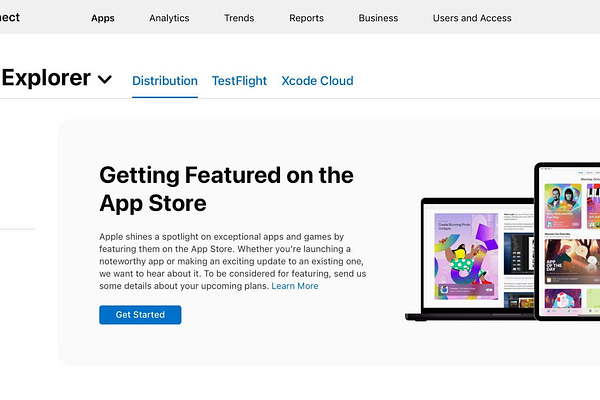Click the Learn More link
This screenshot has height=400, width=600.
coord(295,286)
